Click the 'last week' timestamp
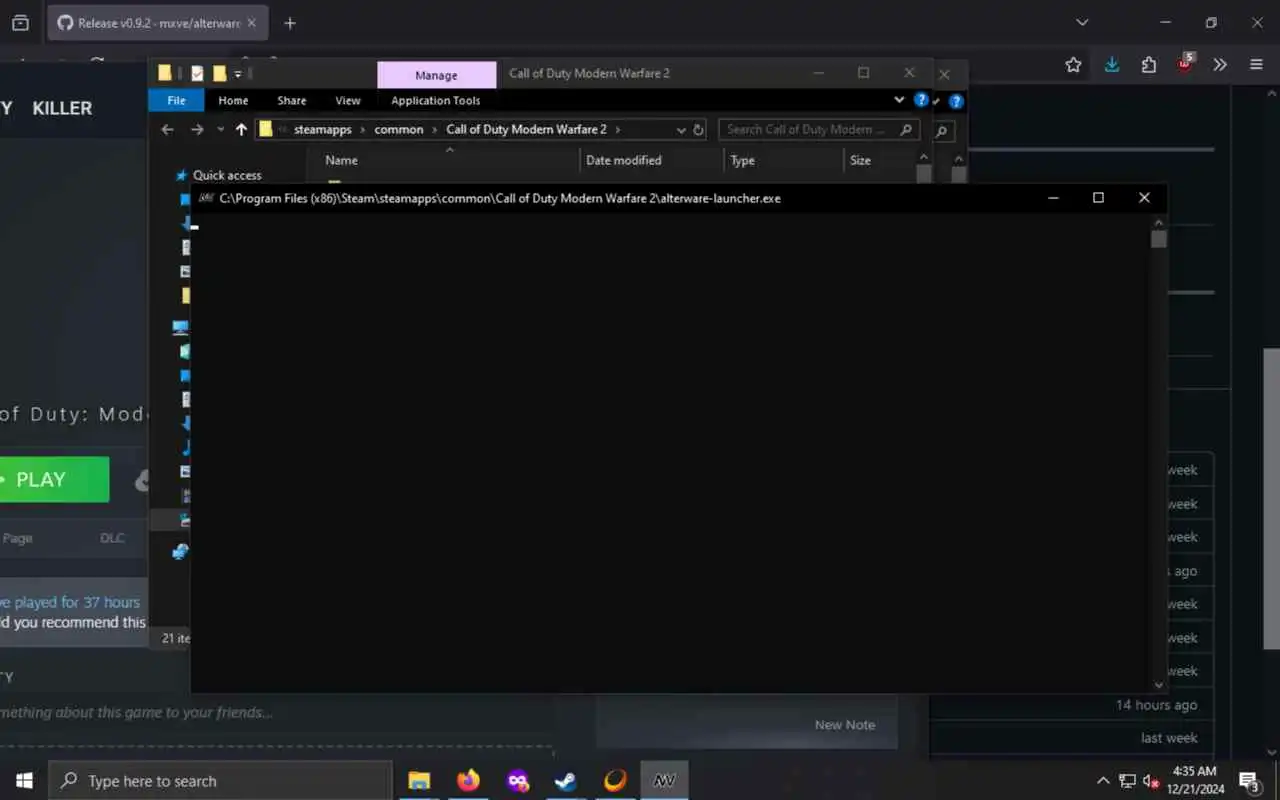The width and height of the screenshot is (1280, 800). (1169, 738)
